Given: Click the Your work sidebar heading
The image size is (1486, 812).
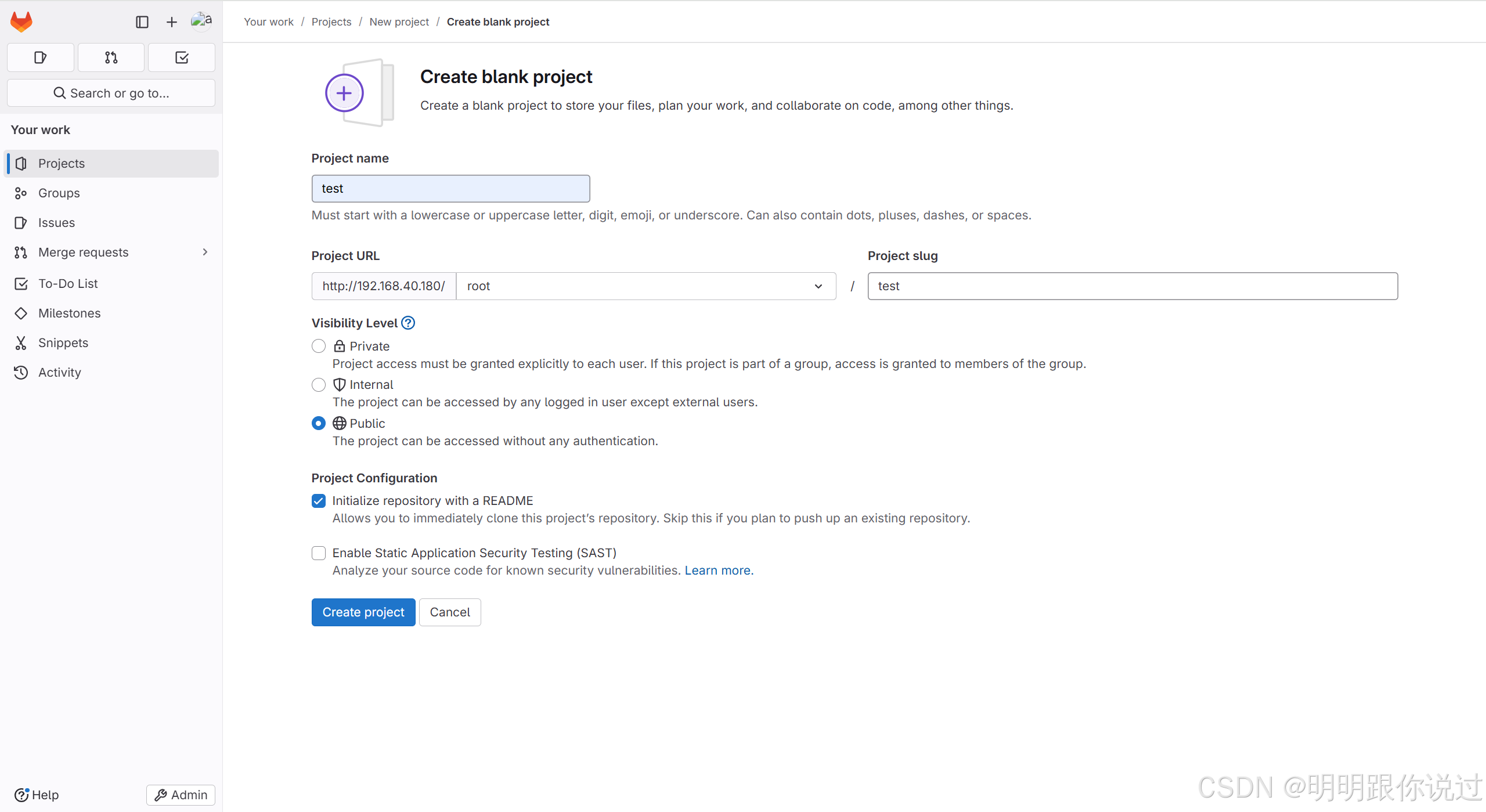Looking at the screenshot, I should [41, 130].
